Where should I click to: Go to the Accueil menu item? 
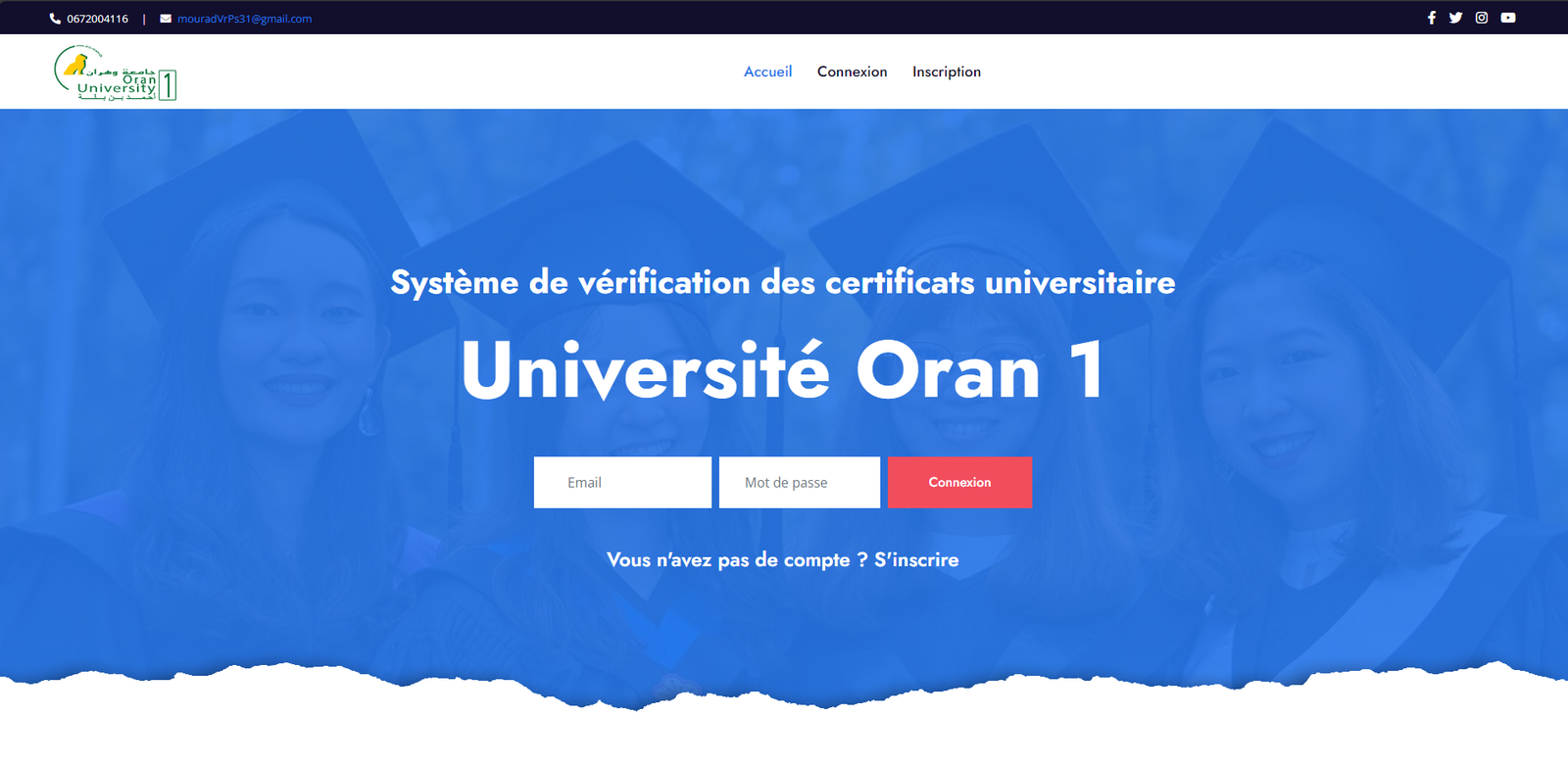point(767,72)
